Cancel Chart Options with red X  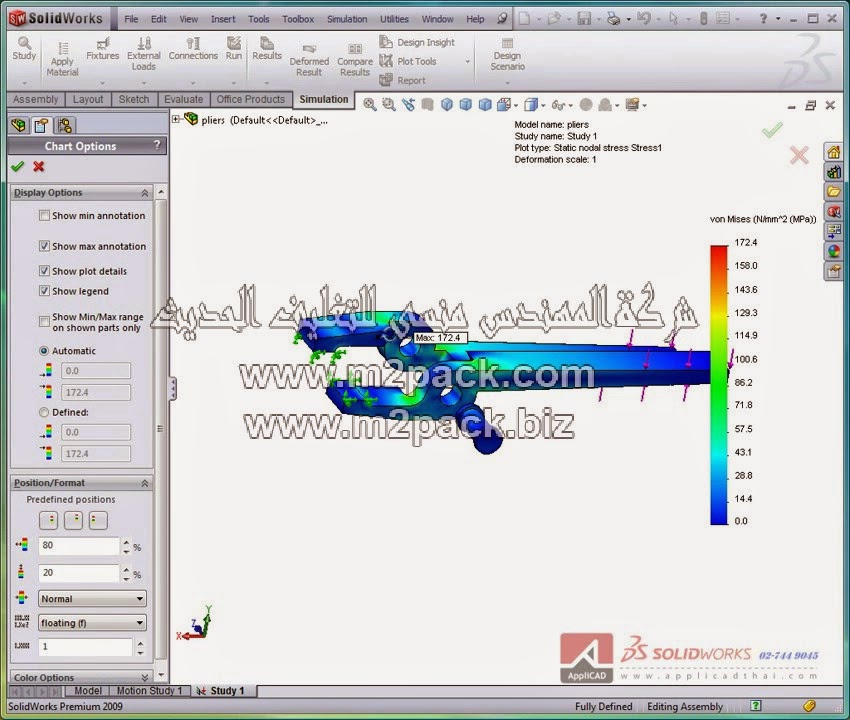pos(38,166)
